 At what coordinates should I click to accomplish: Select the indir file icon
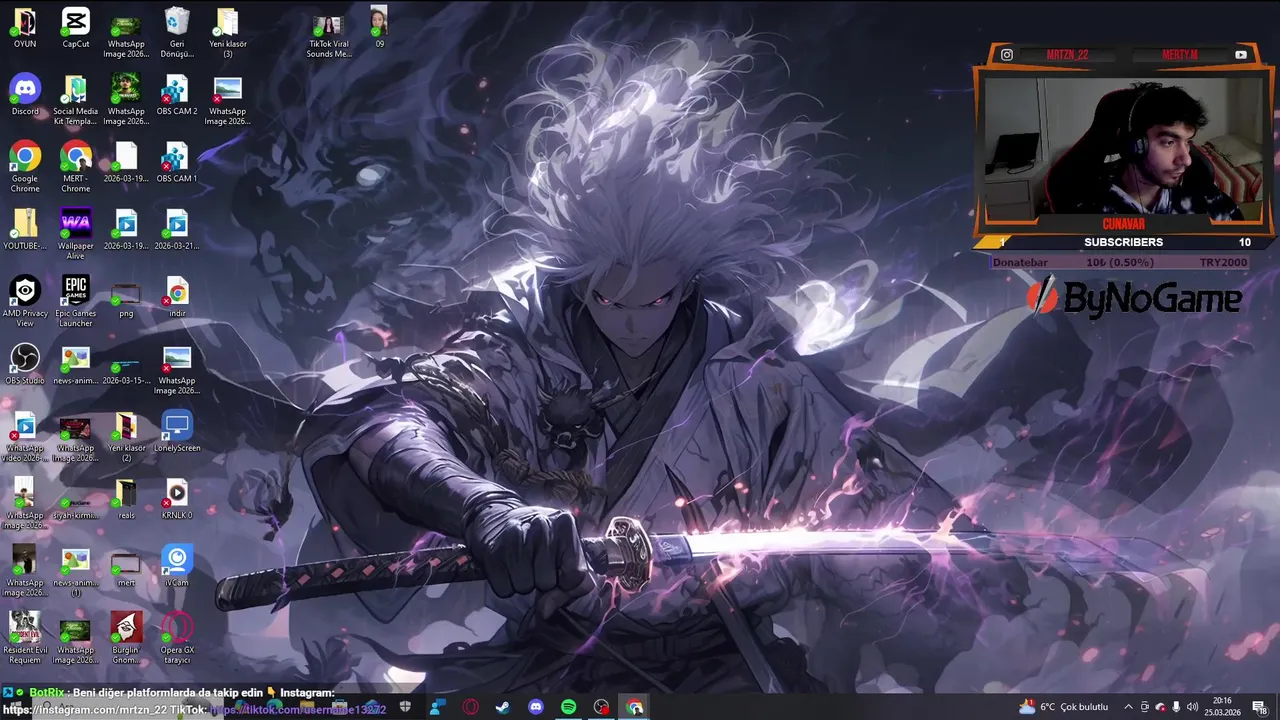tap(177, 298)
